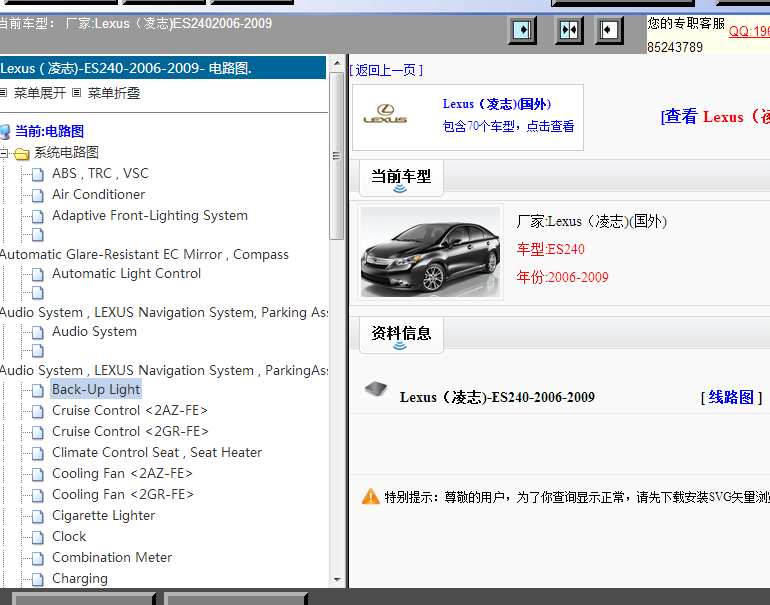
Task: Click the collapse-left pane arrow button
Action: (x=609, y=30)
